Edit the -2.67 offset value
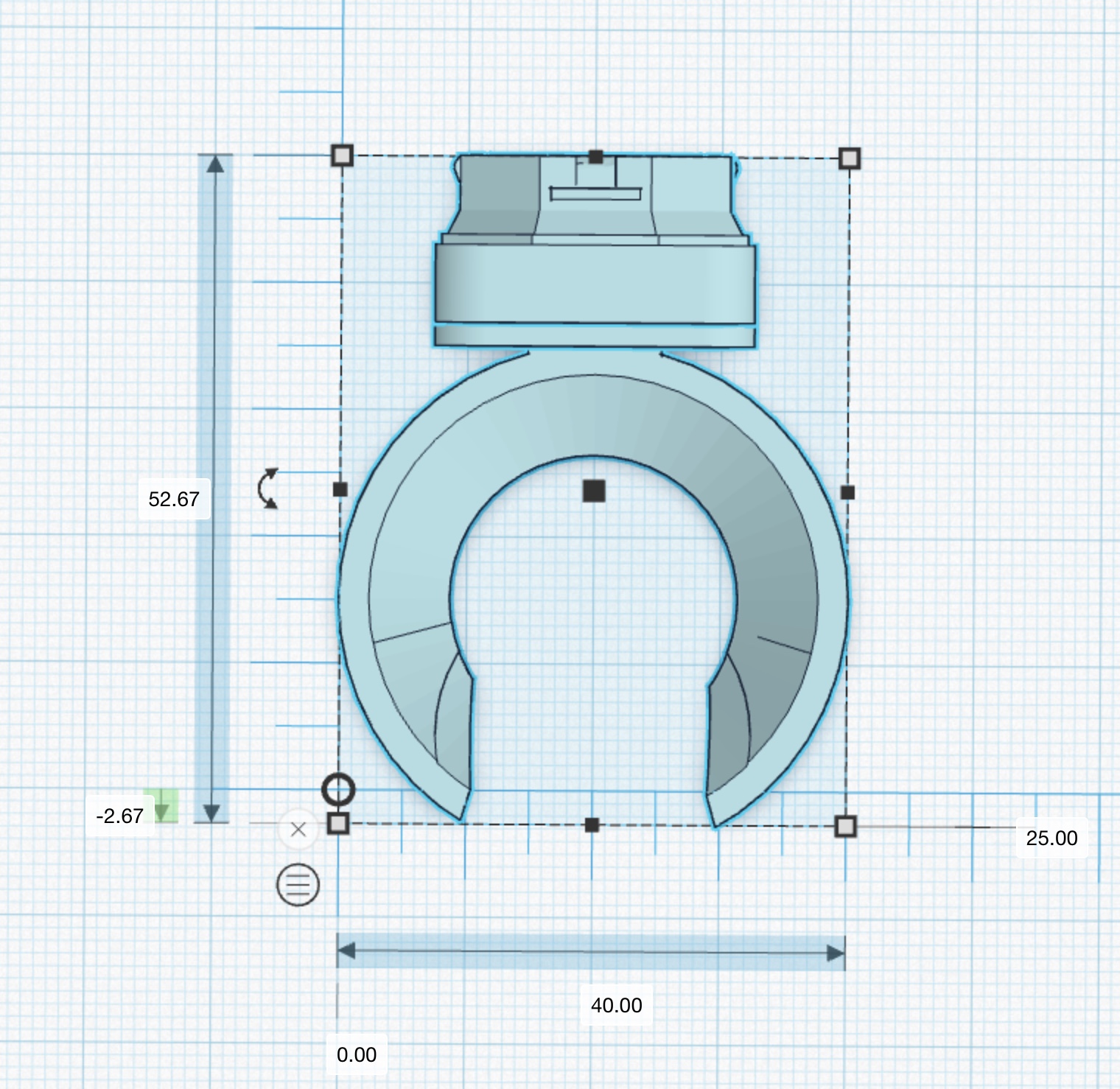Image resolution: width=1120 pixels, height=1089 pixels. [120, 816]
